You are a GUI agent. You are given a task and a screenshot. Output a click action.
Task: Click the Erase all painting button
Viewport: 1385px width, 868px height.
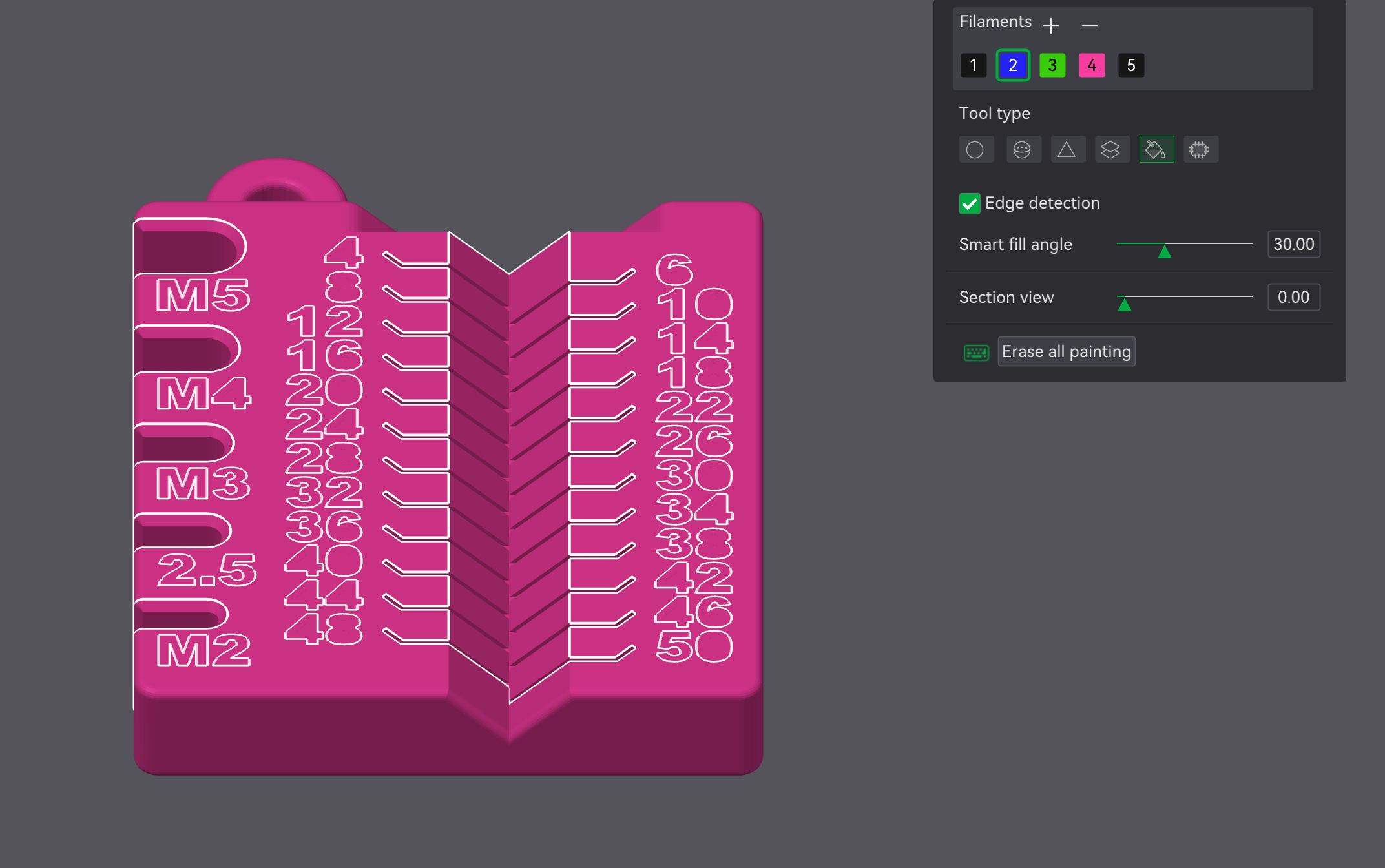coord(1066,351)
